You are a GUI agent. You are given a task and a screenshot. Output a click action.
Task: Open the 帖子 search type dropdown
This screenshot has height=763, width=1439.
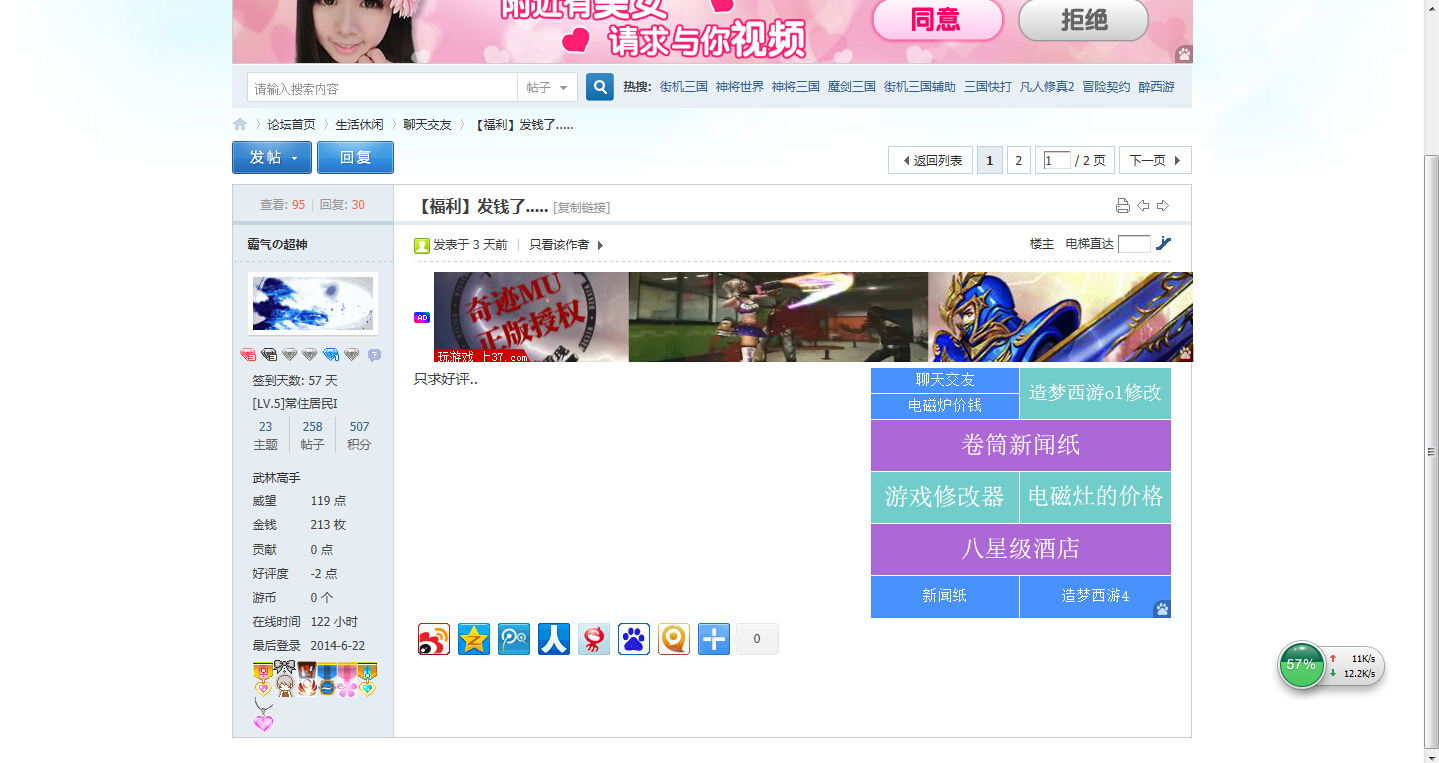(x=547, y=87)
